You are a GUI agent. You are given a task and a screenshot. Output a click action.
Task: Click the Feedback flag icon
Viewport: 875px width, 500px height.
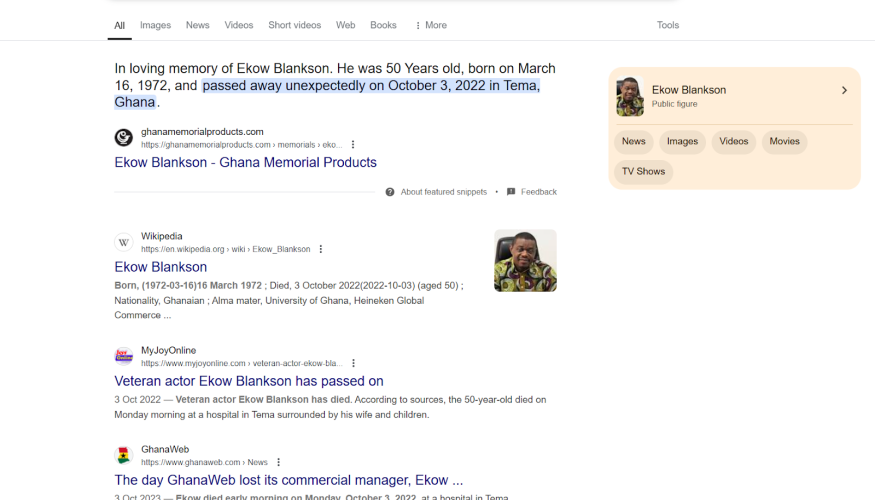tap(511, 192)
